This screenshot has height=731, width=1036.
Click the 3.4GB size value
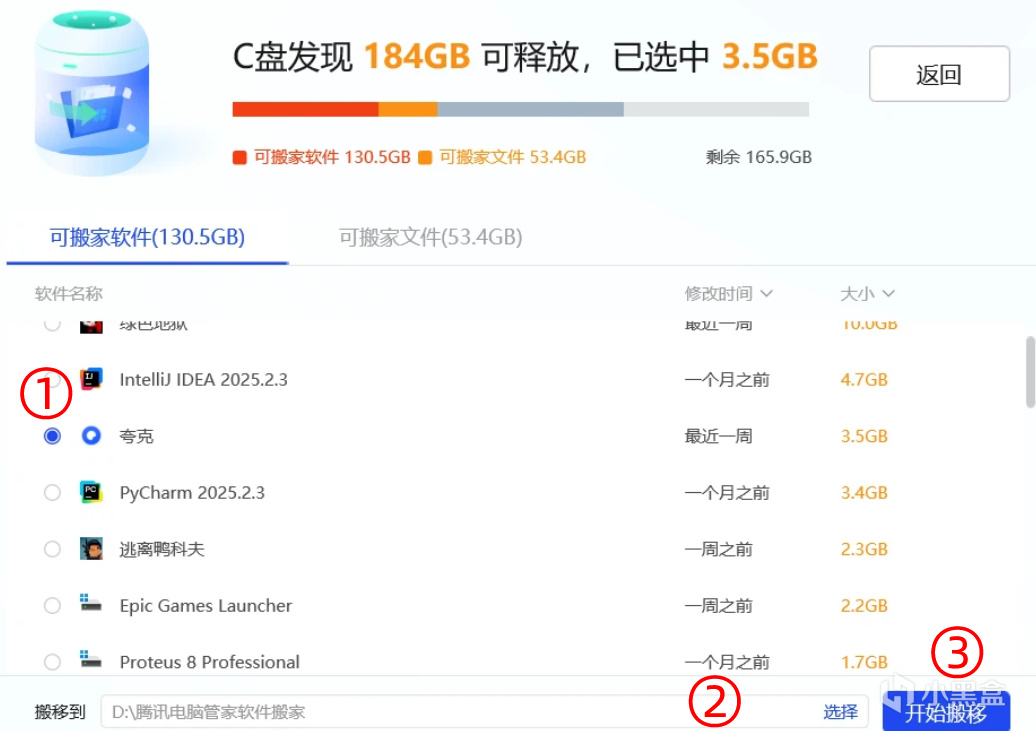[x=864, y=492]
